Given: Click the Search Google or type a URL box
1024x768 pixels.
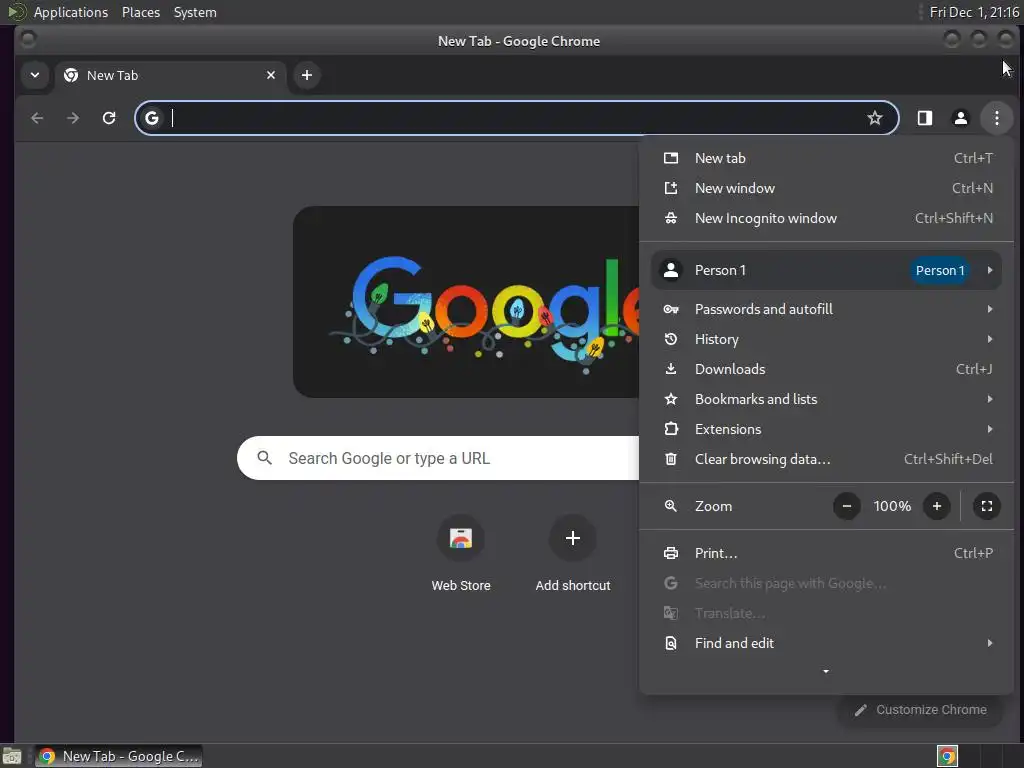Looking at the screenshot, I should pyautogui.click(x=438, y=458).
